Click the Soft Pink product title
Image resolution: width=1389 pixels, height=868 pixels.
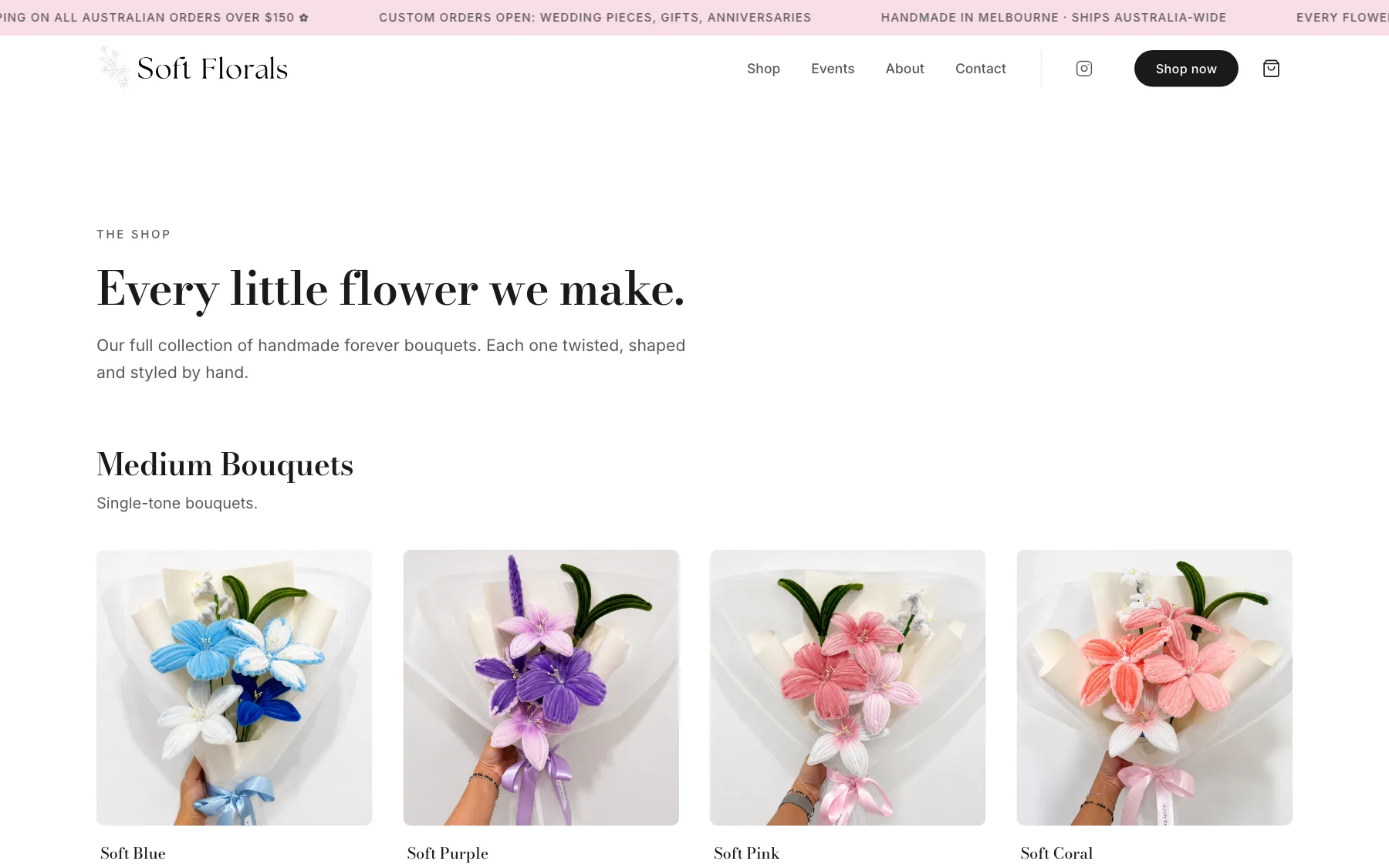(x=746, y=853)
